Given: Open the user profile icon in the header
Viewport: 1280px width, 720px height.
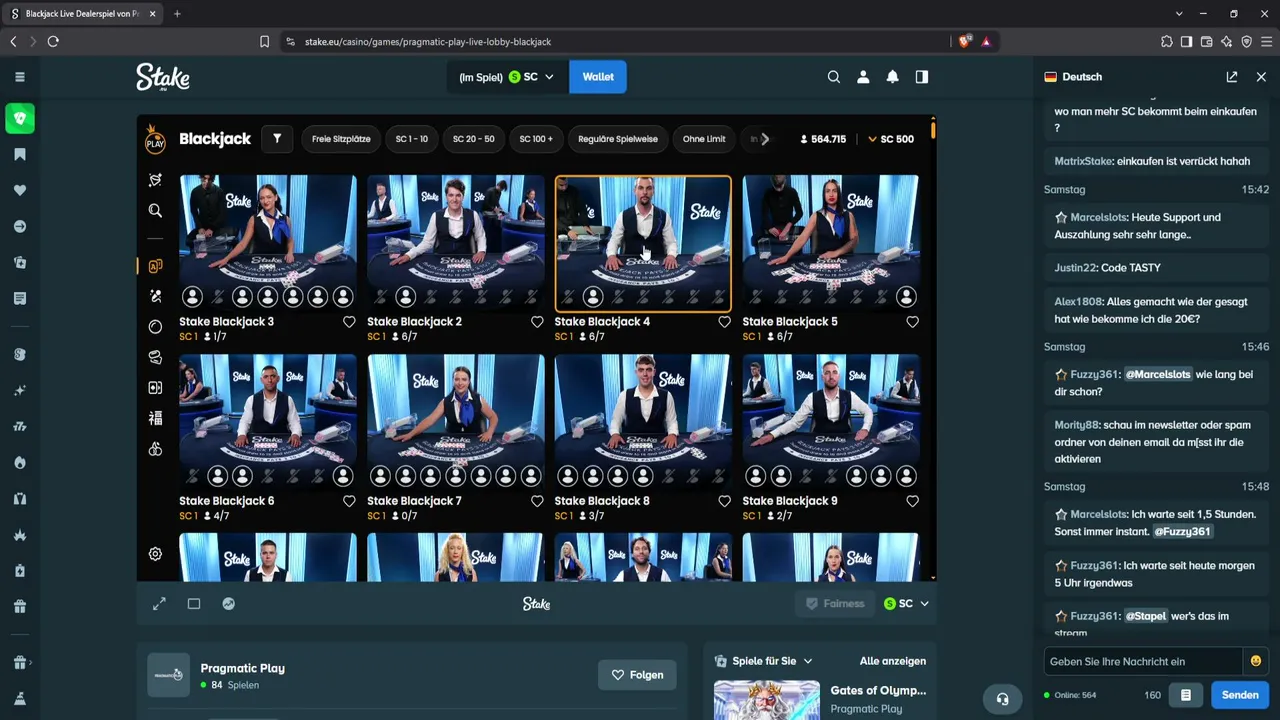Looking at the screenshot, I should [863, 77].
